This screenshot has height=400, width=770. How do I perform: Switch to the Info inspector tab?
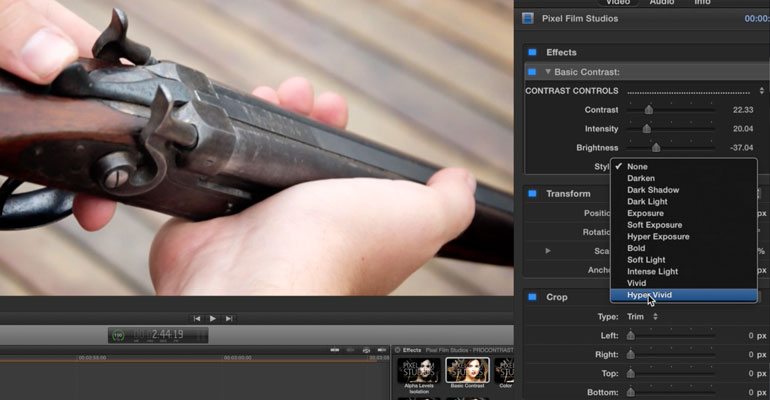702,2
